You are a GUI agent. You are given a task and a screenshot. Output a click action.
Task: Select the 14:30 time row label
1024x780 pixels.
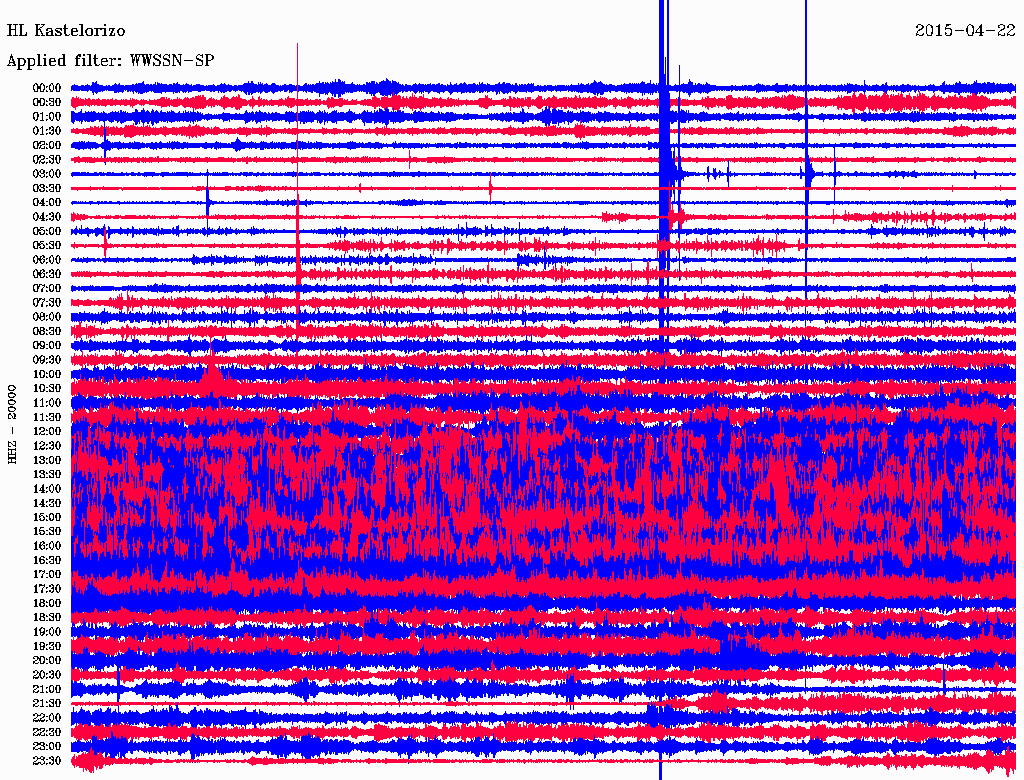pos(47,503)
